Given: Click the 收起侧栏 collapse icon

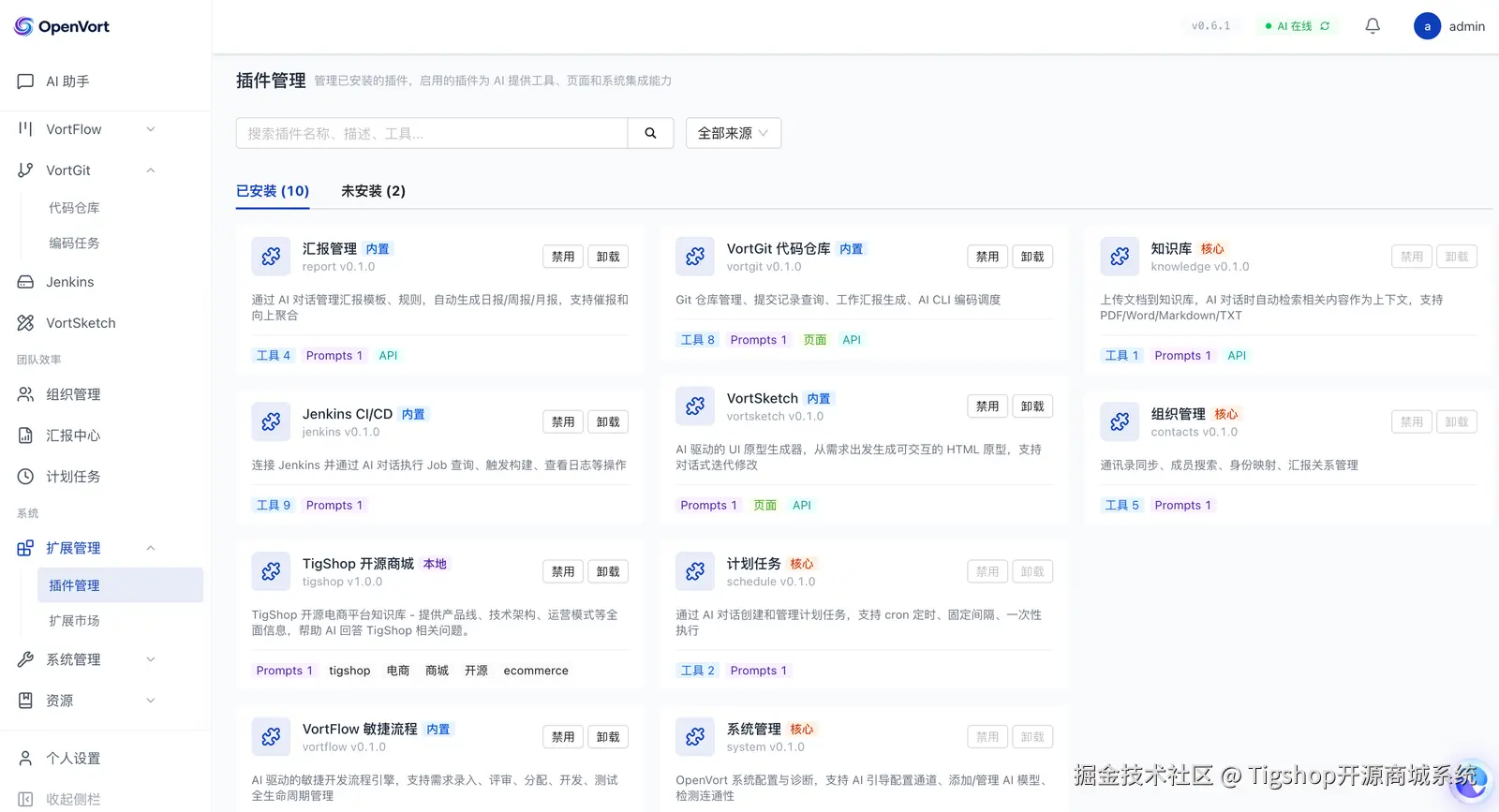Looking at the screenshot, I should (x=25, y=799).
